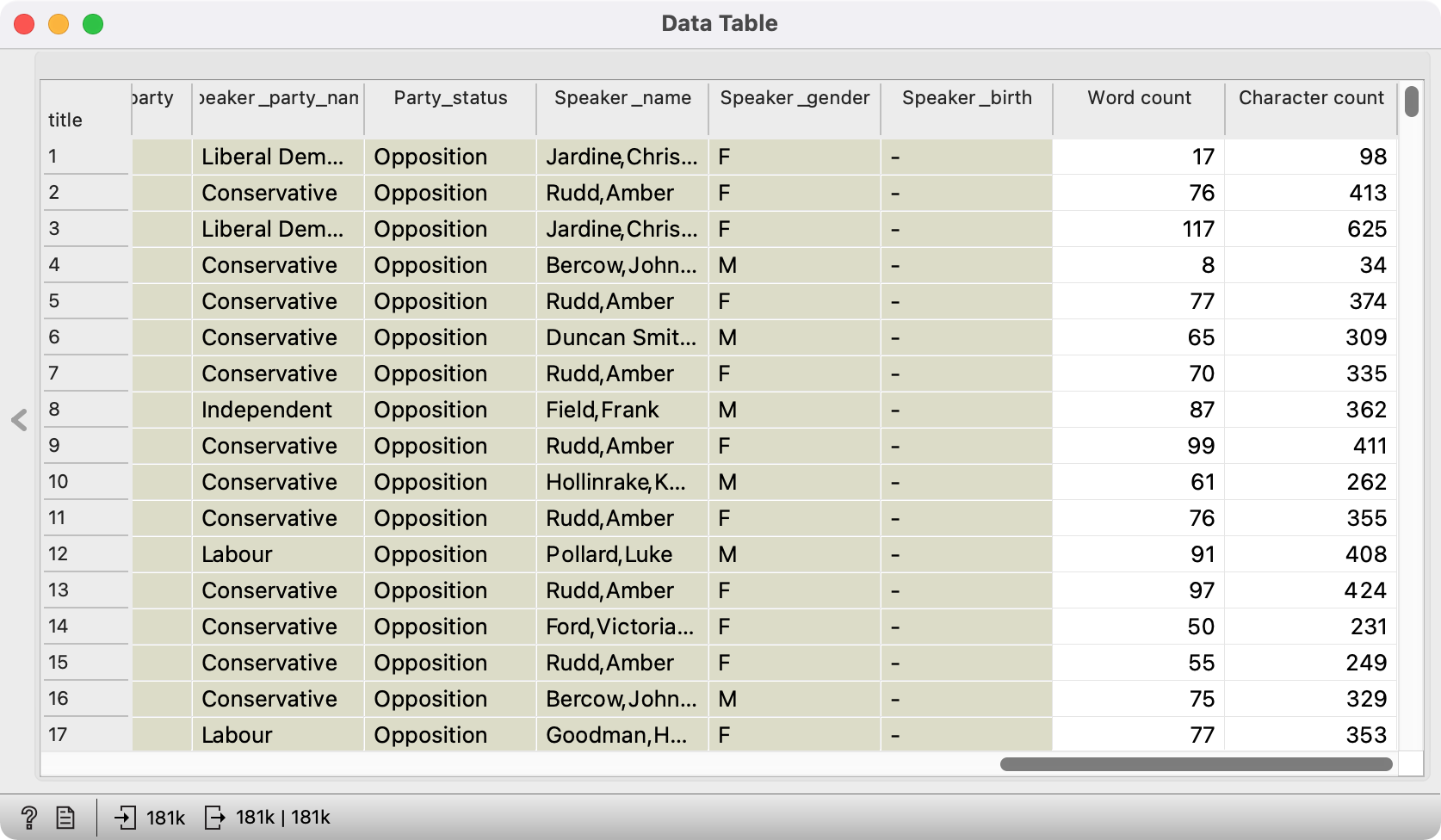Viewport: 1441px width, 840px height.
Task: Select row 8 header
Action: click(85, 410)
